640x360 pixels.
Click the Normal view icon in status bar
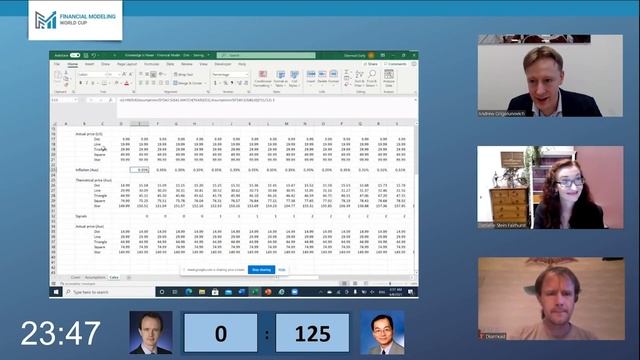(x=344, y=283)
